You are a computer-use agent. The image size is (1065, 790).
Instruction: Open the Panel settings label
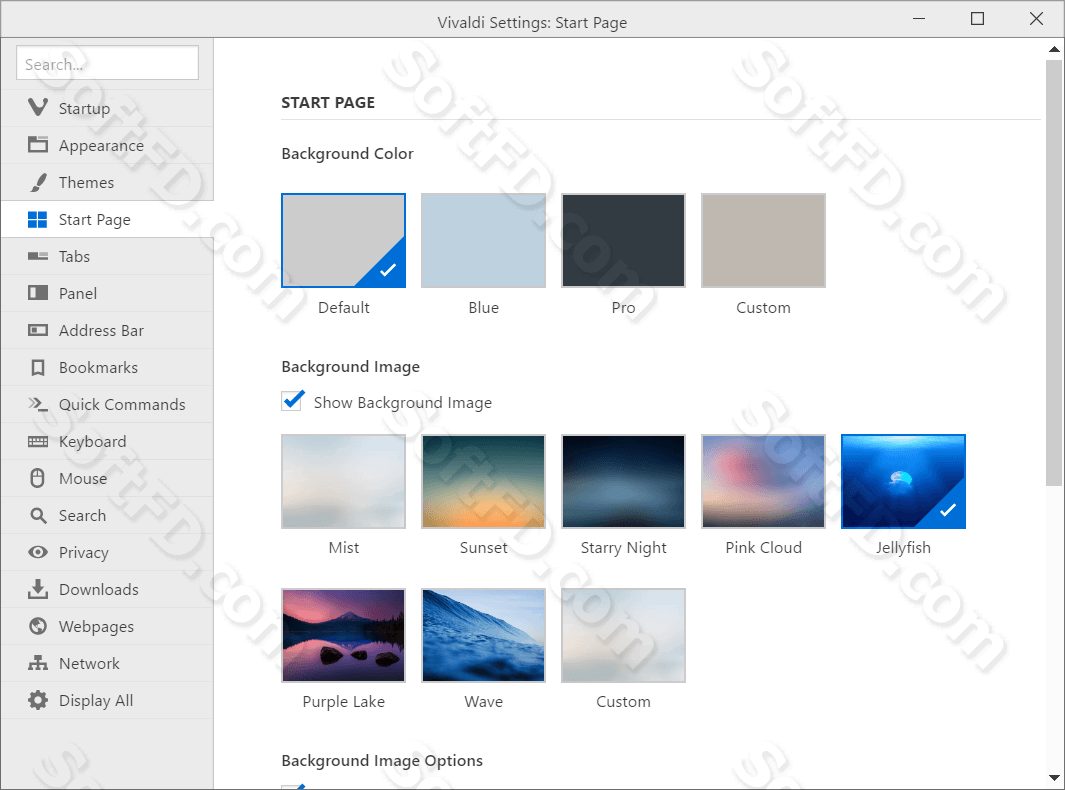(x=77, y=293)
